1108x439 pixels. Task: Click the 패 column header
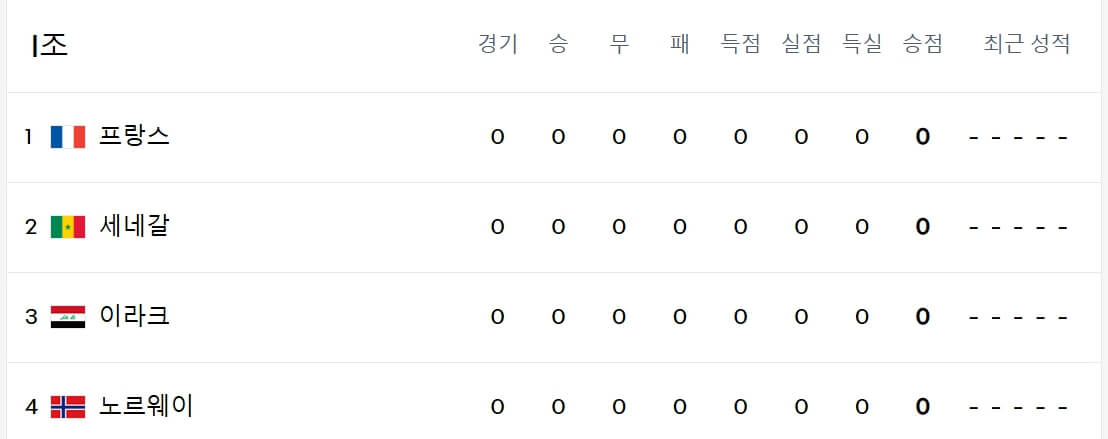[x=680, y=45]
